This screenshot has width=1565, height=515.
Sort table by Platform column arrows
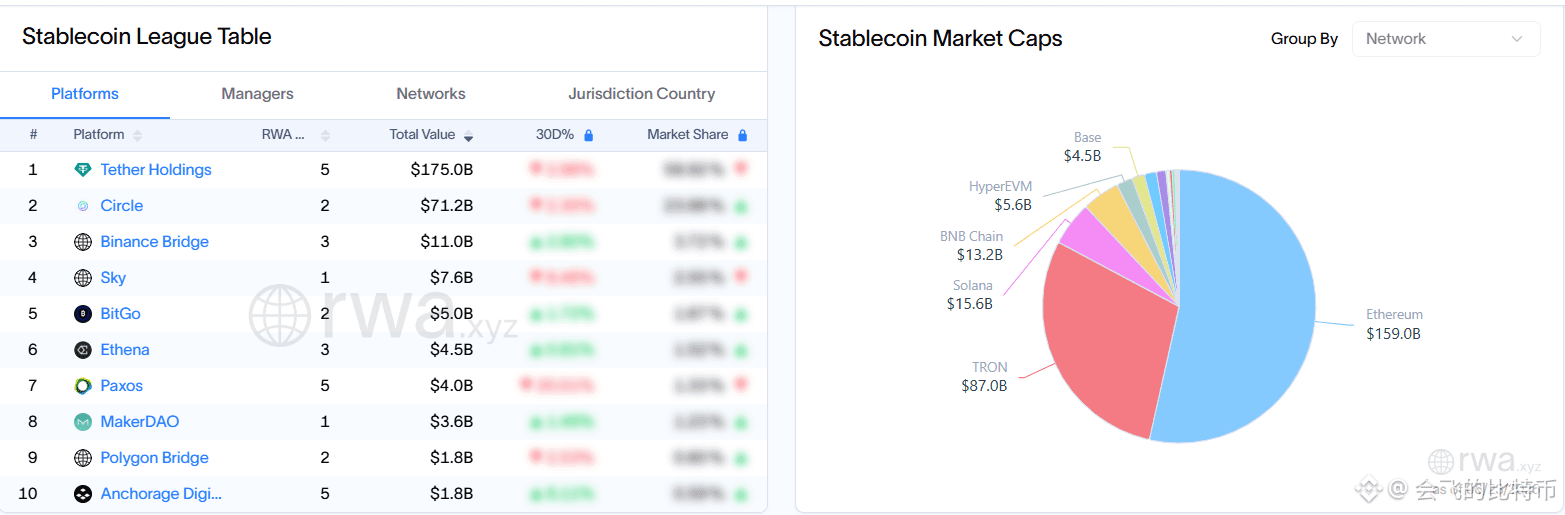137,136
